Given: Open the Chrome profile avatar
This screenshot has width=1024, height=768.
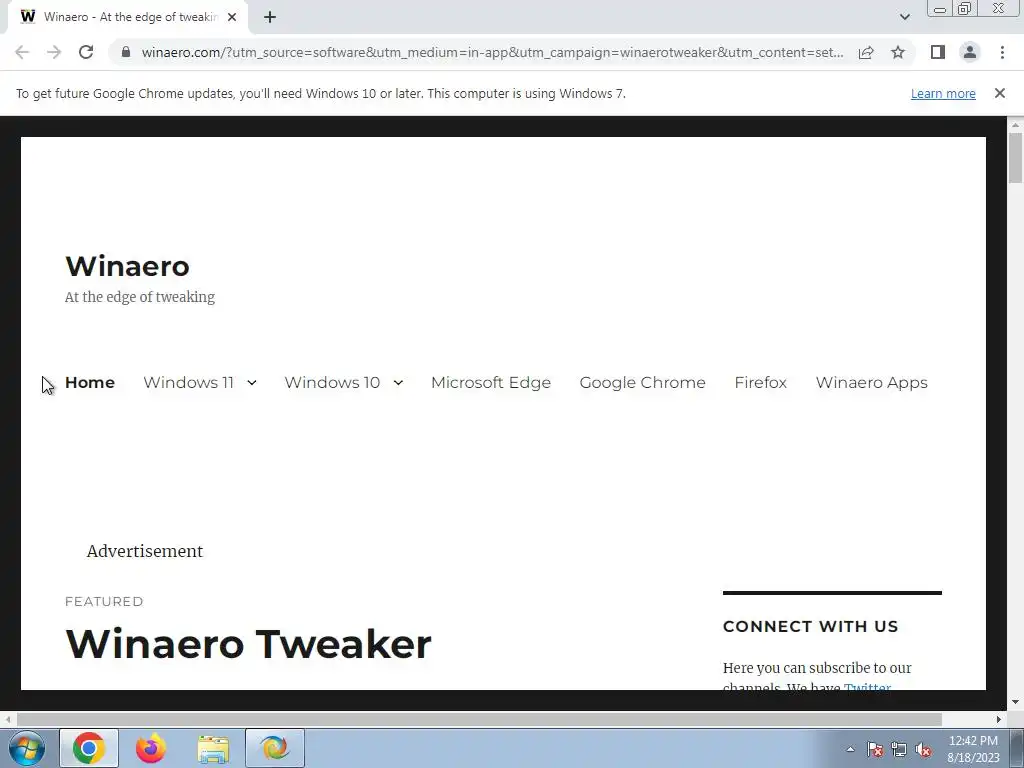Looking at the screenshot, I should (x=970, y=52).
